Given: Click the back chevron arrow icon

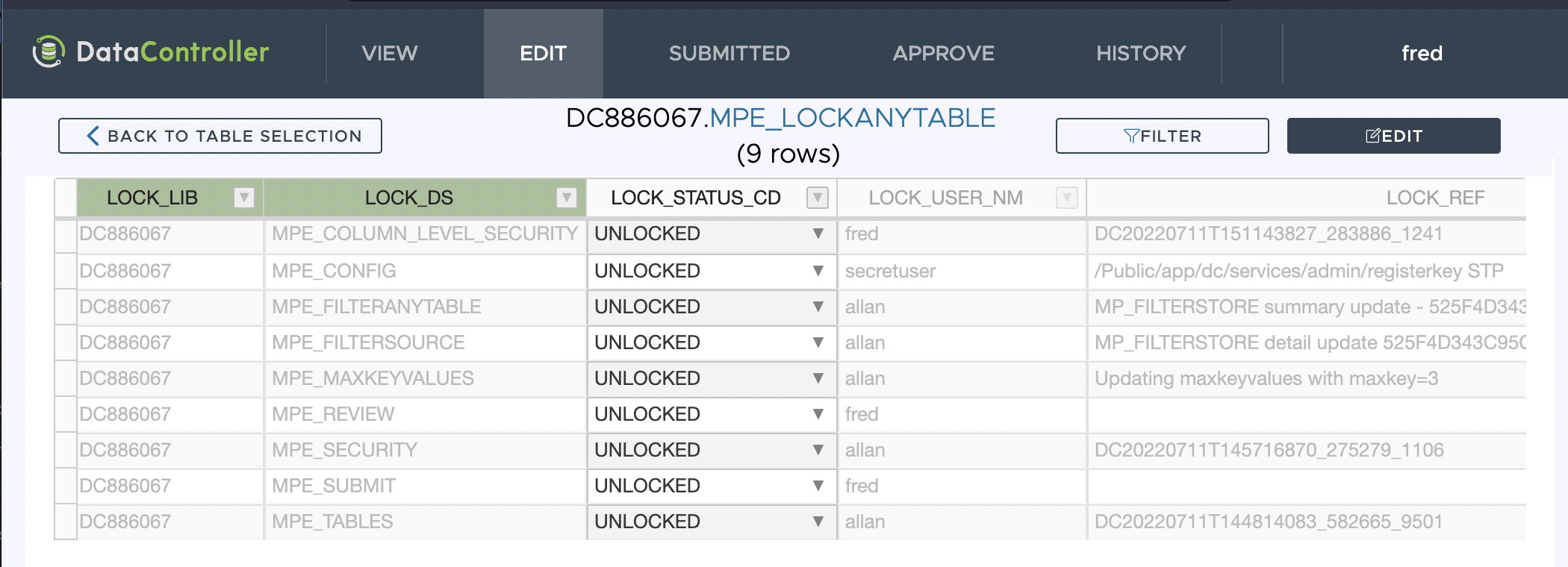Looking at the screenshot, I should (93, 136).
